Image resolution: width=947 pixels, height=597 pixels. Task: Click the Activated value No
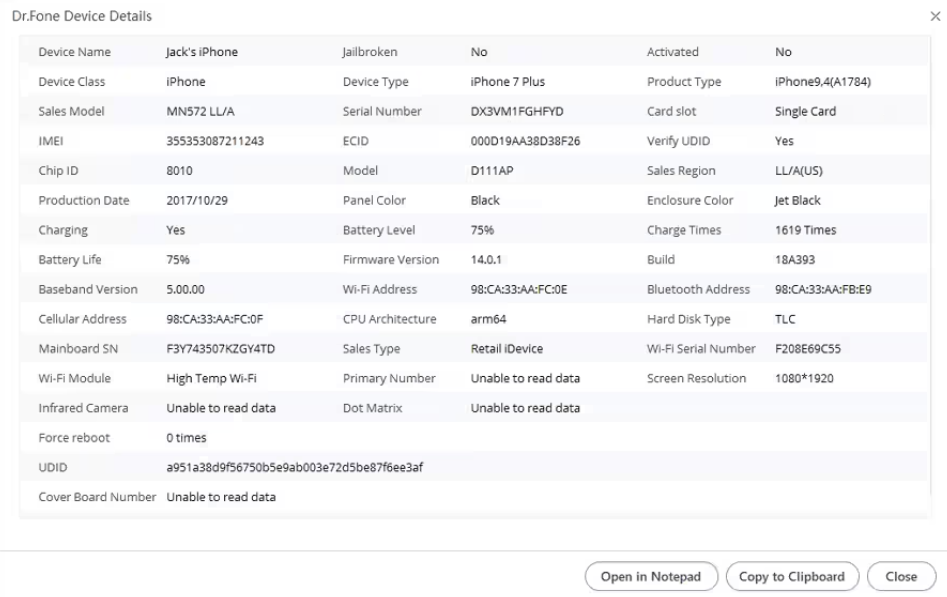coord(783,52)
